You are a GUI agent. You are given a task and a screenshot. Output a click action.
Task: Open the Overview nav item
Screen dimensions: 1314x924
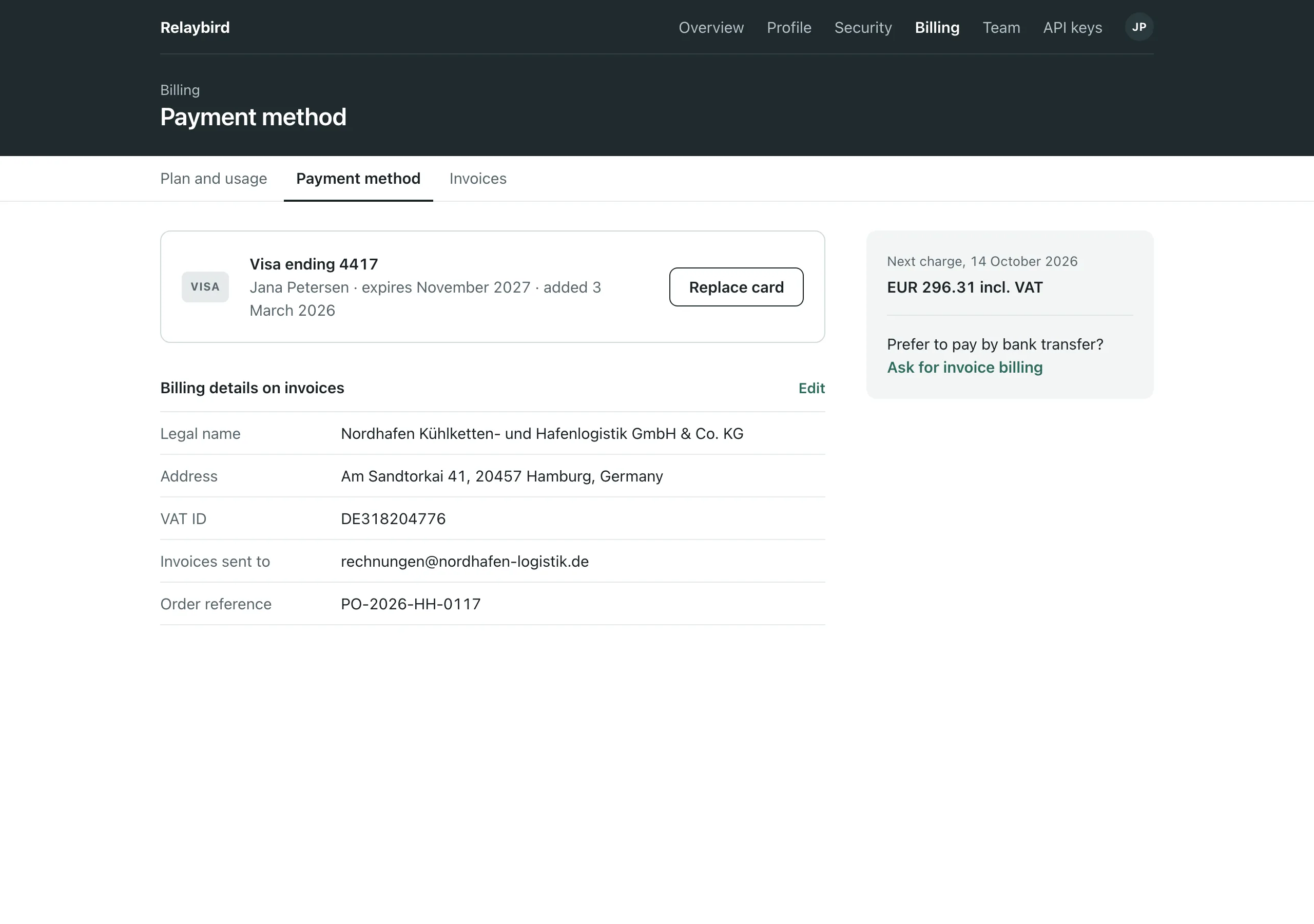[x=711, y=28]
